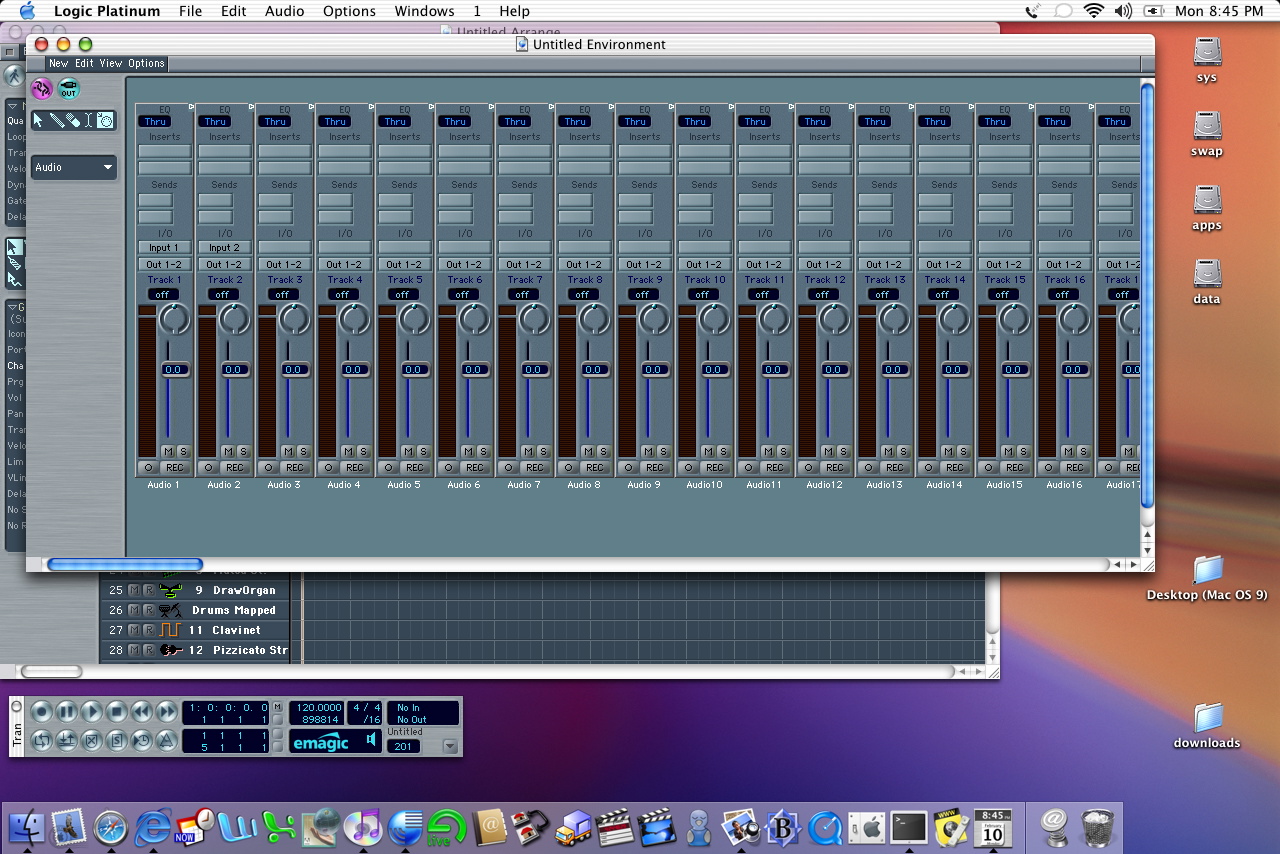Select the Eraser tool in Environment toolbox
Image resolution: width=1280 pixels, height=854 pixels.
[72, 121]
